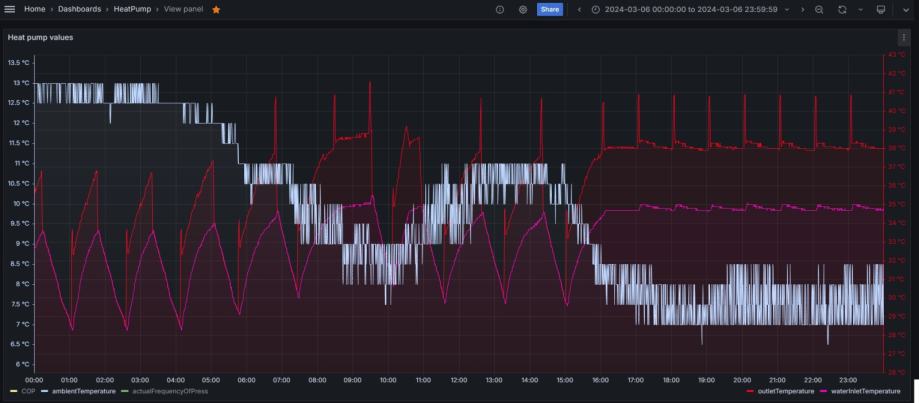Open the Heat pump values panel menu
The width and height of the screenshot is (919, 403).
tap(903, 37)
